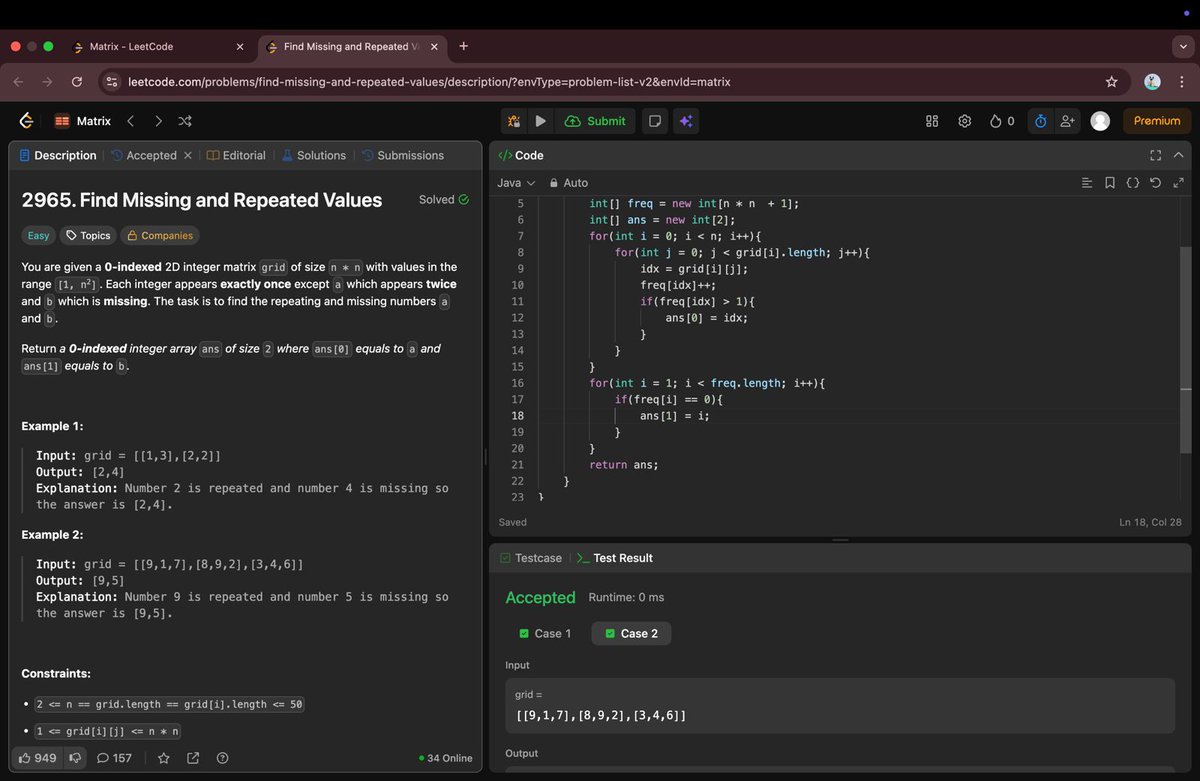The image size is (1200, 781).
Task: Expand the editor with diagonal arrows icon
Action: 1178,183
